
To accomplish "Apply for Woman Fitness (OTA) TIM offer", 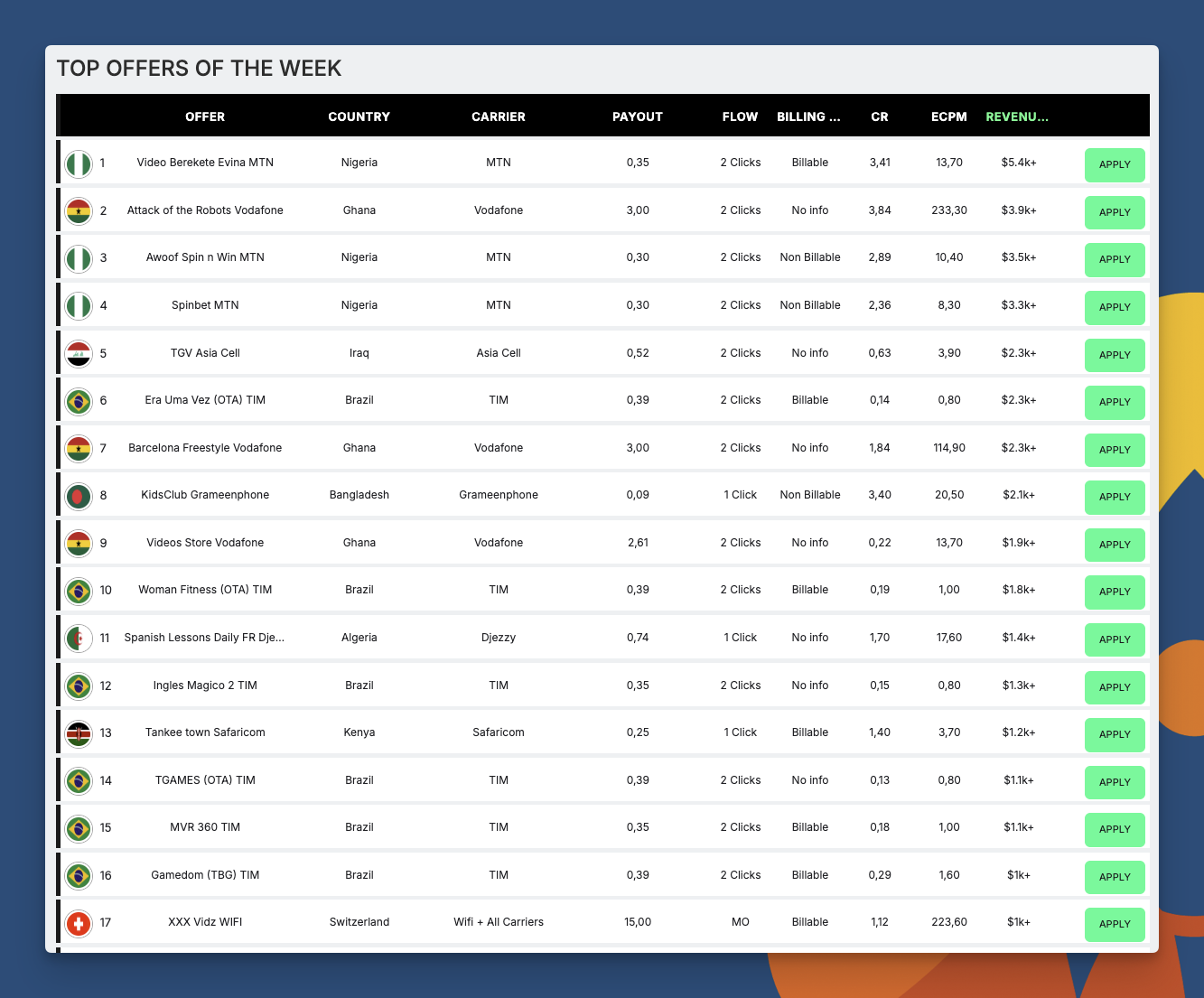I will [1115, 592].
